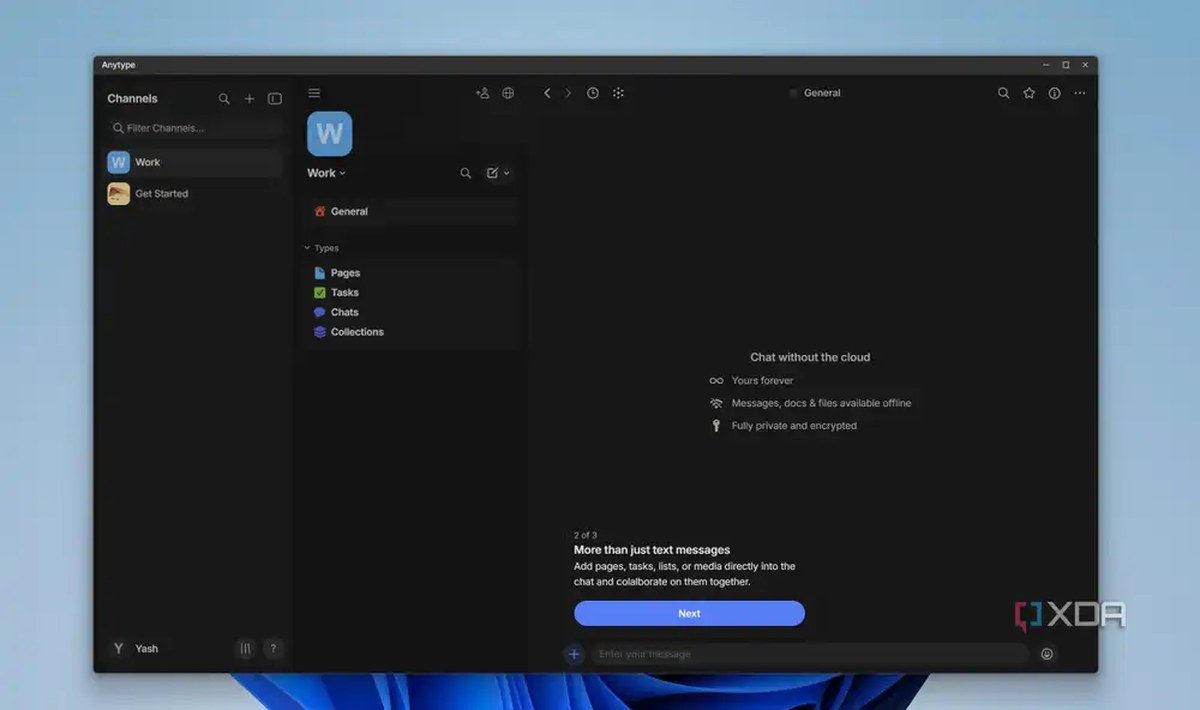Collapse the Types section
1200x710 pixels.
pos(321,248)
